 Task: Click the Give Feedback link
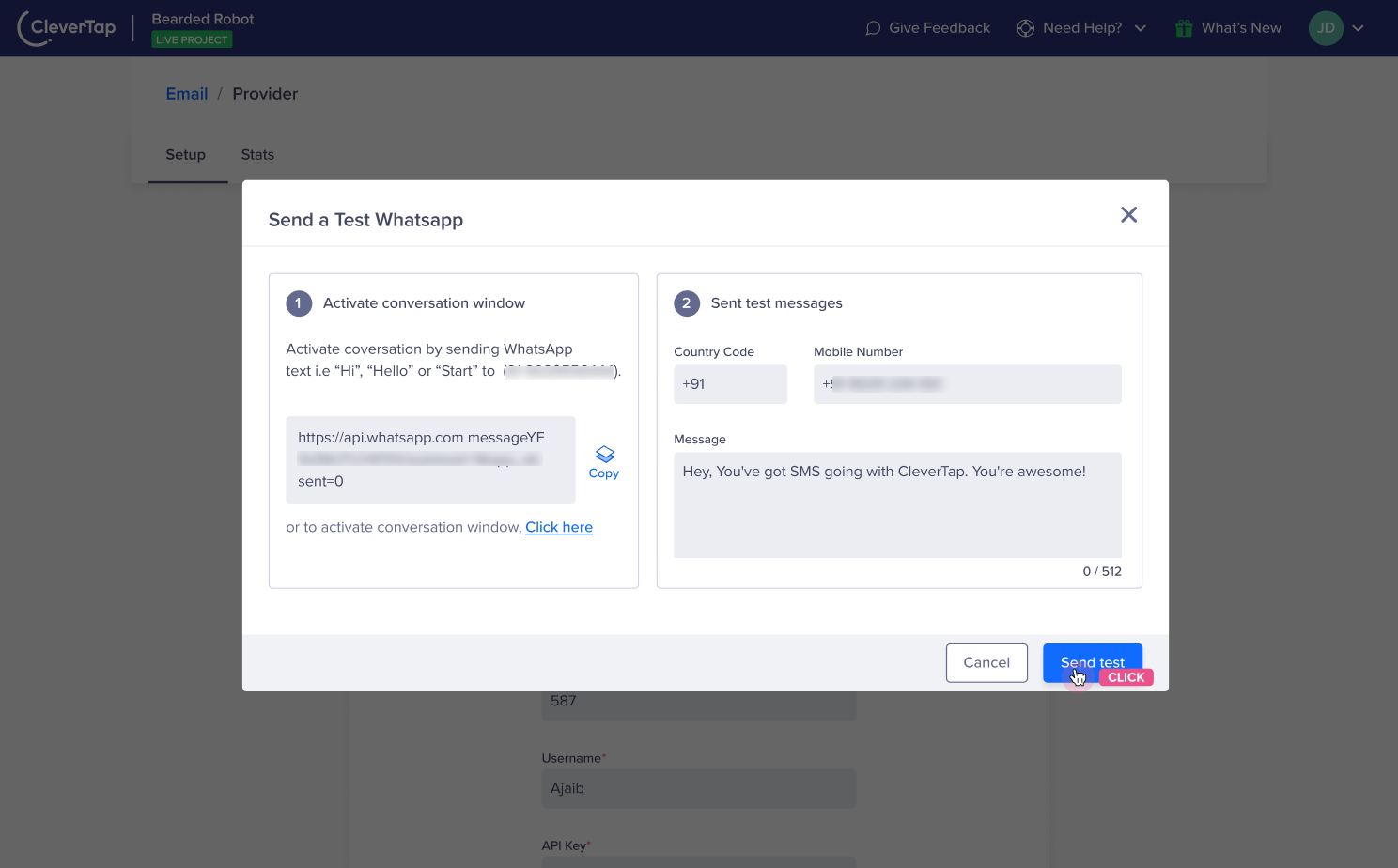point(940,28)
